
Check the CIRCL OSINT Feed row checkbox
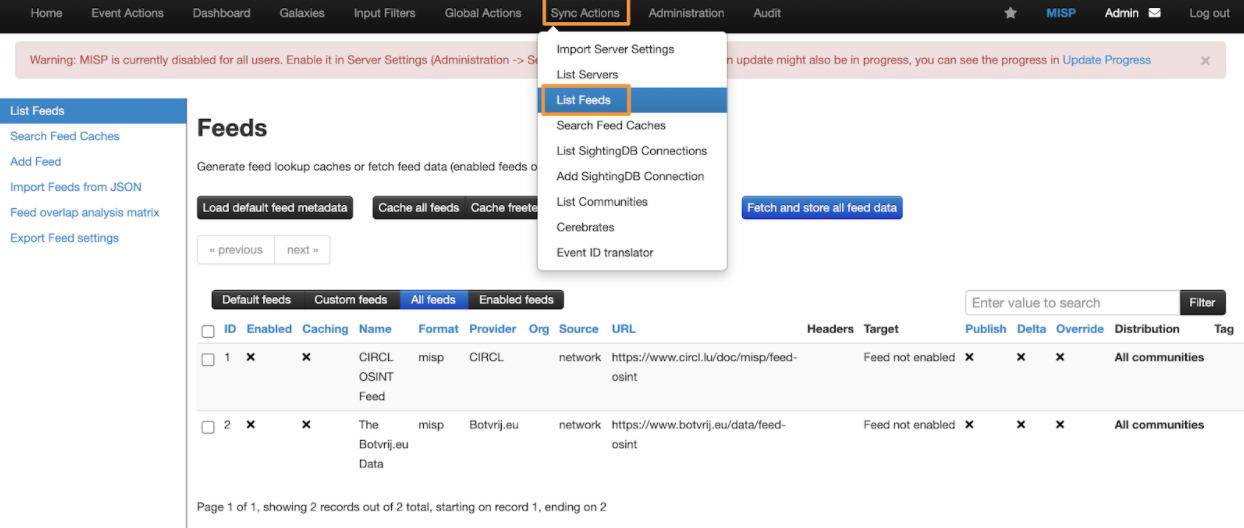208,359
